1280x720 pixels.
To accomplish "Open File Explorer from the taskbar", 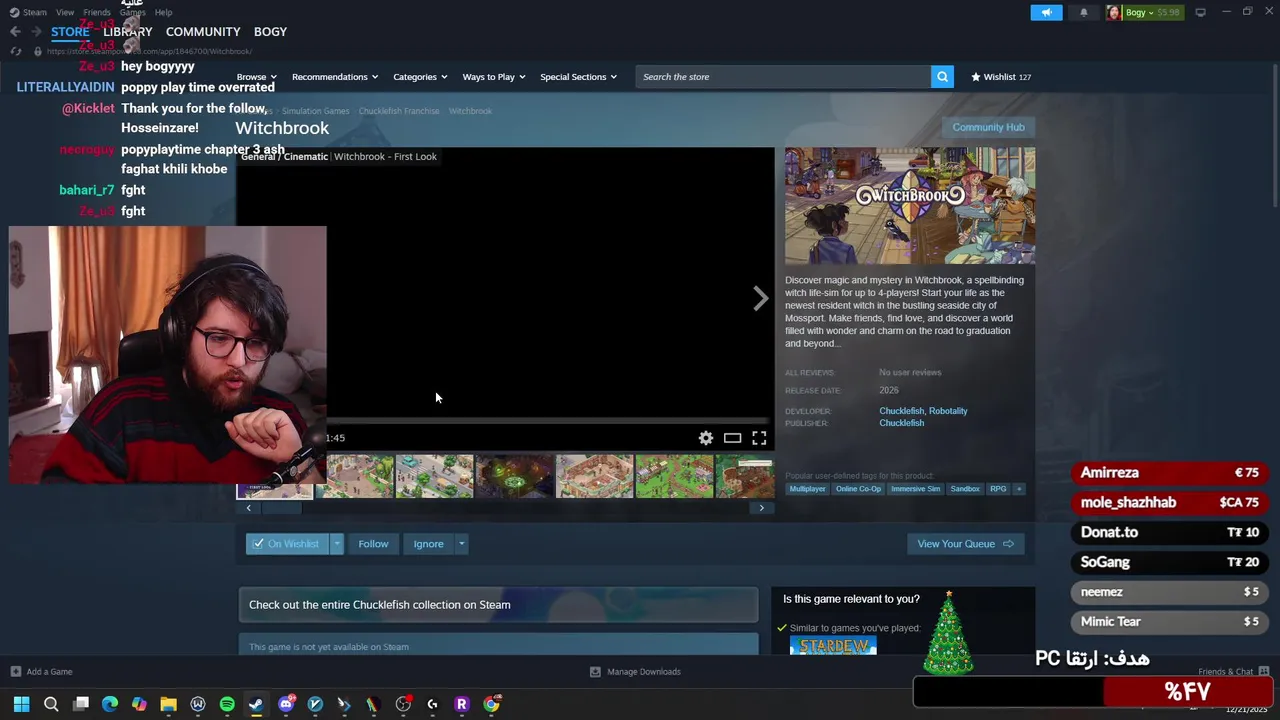I will point(168,704).
